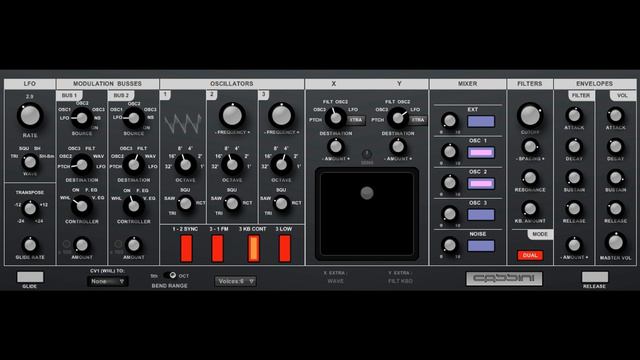
Task: Click the Y Amount knob
Action: coord(398,146)
